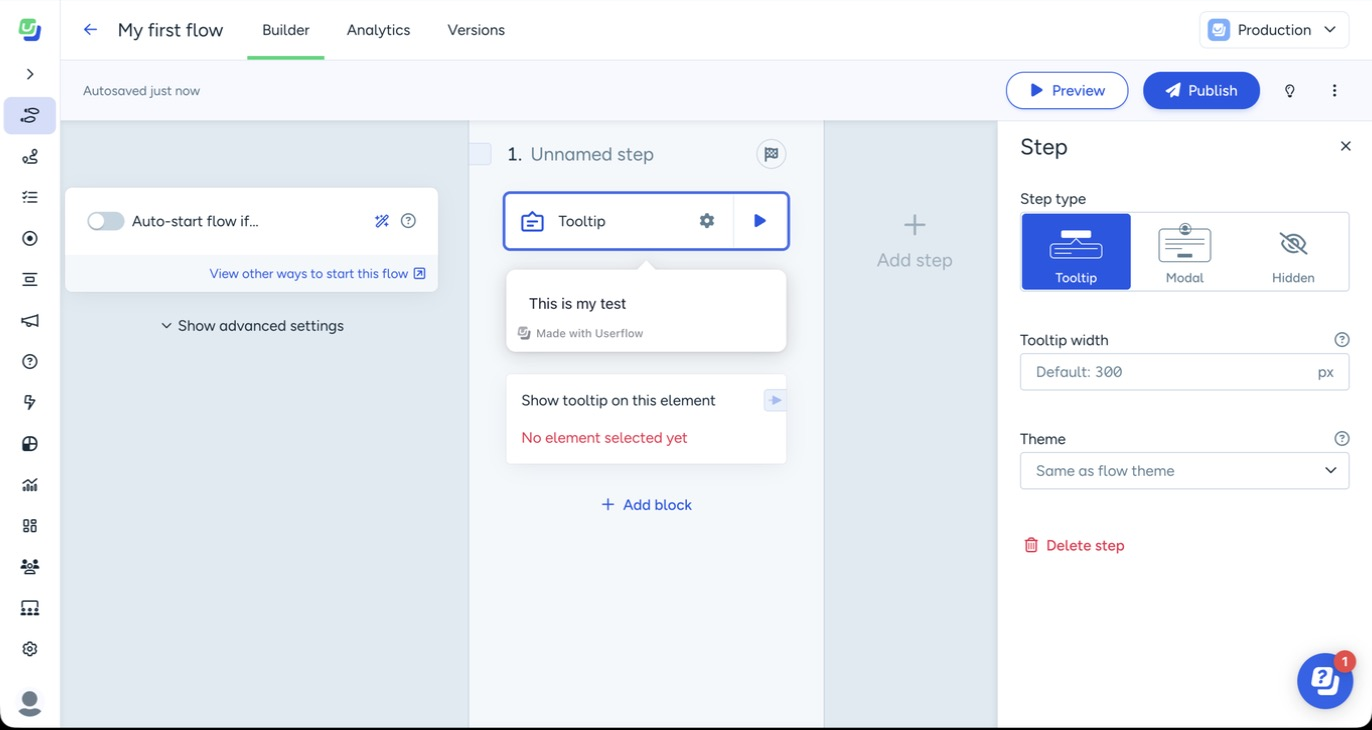Open the Checklists sidebar icon

tap(30, 197)
